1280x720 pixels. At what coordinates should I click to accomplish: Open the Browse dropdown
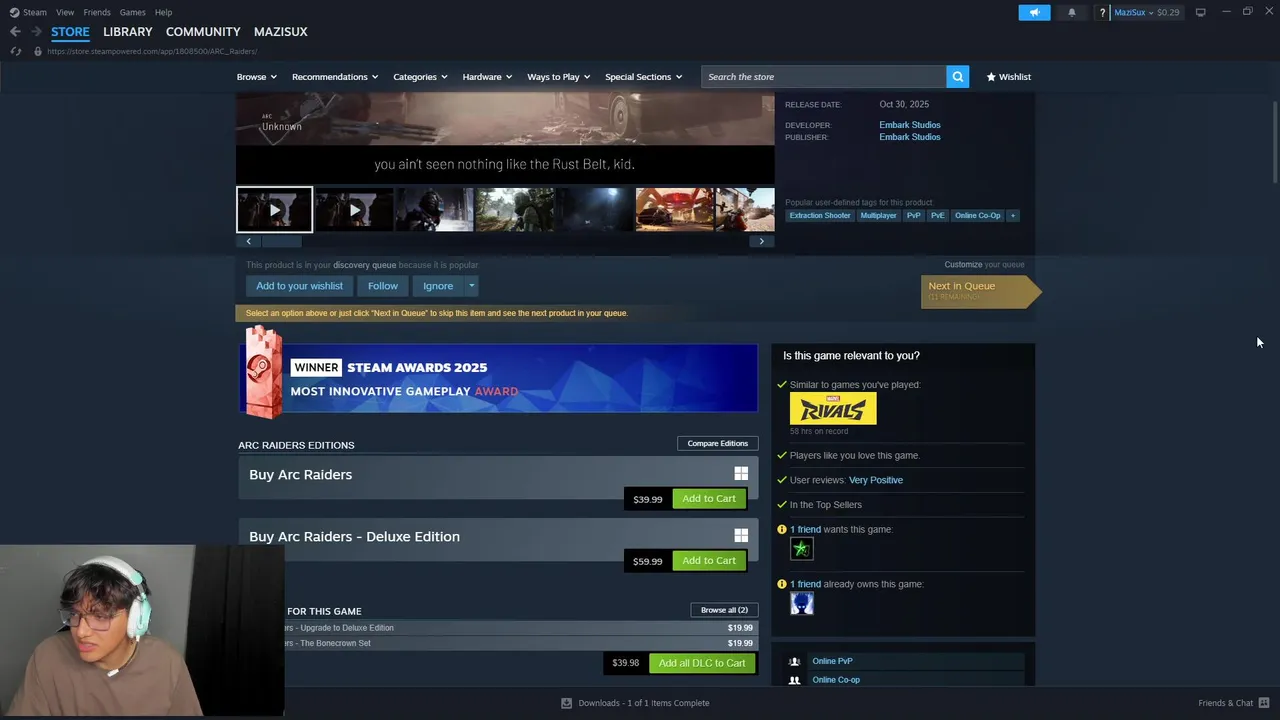click(x=256, y=77)
